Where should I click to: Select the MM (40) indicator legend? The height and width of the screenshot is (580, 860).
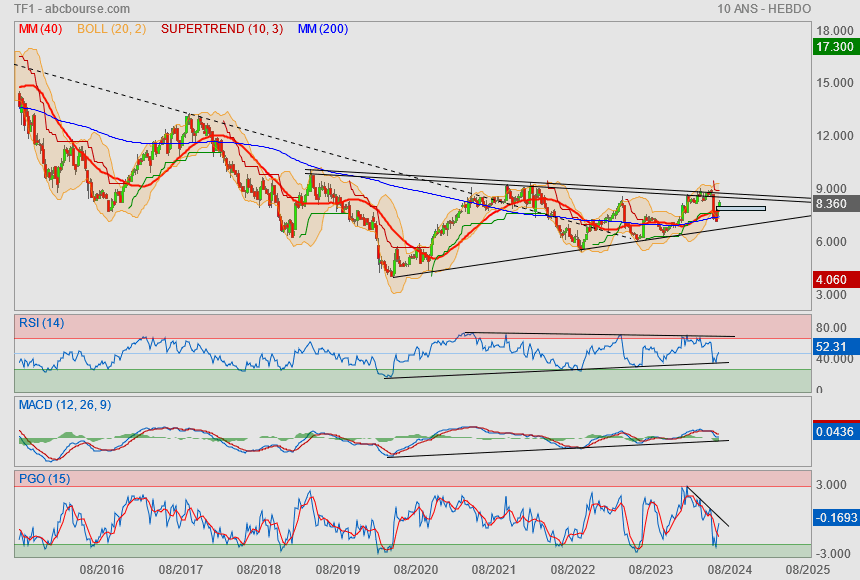[40, 29]
